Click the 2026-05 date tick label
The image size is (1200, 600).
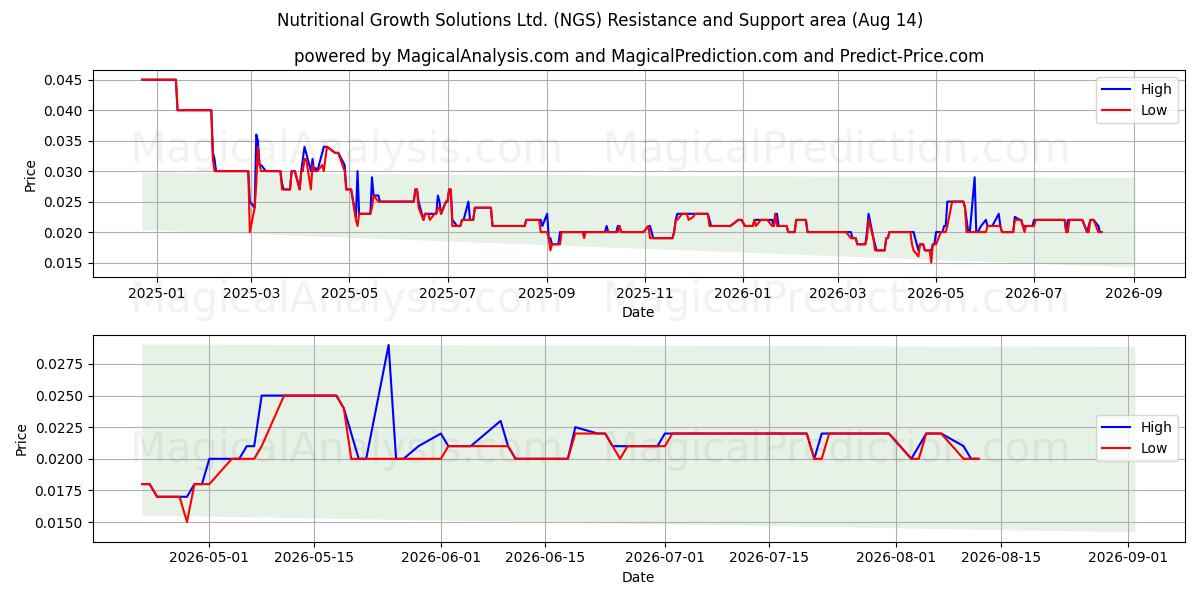coord(936,293)
